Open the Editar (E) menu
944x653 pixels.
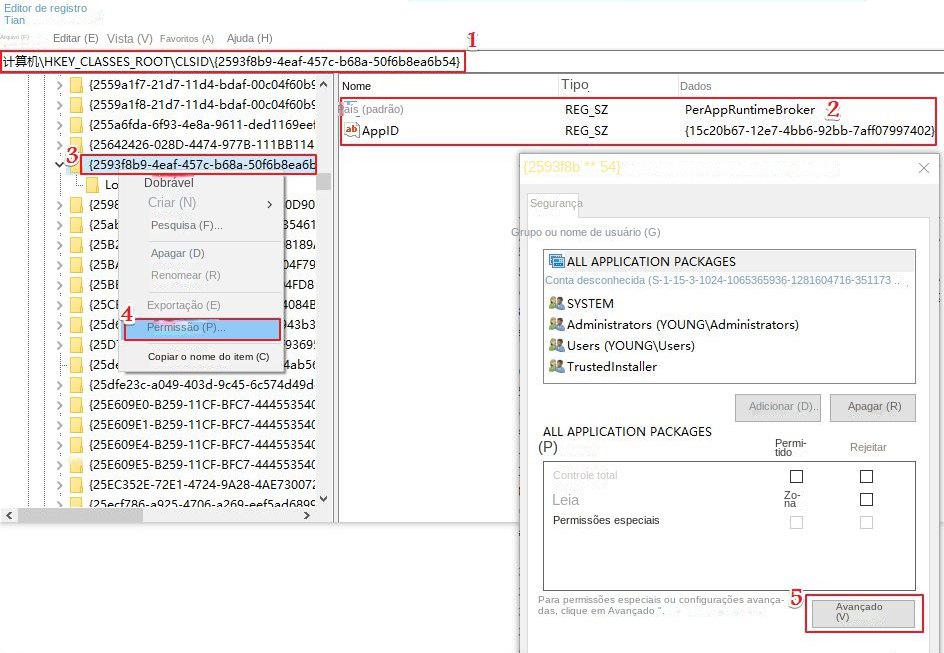coord(75,38)
